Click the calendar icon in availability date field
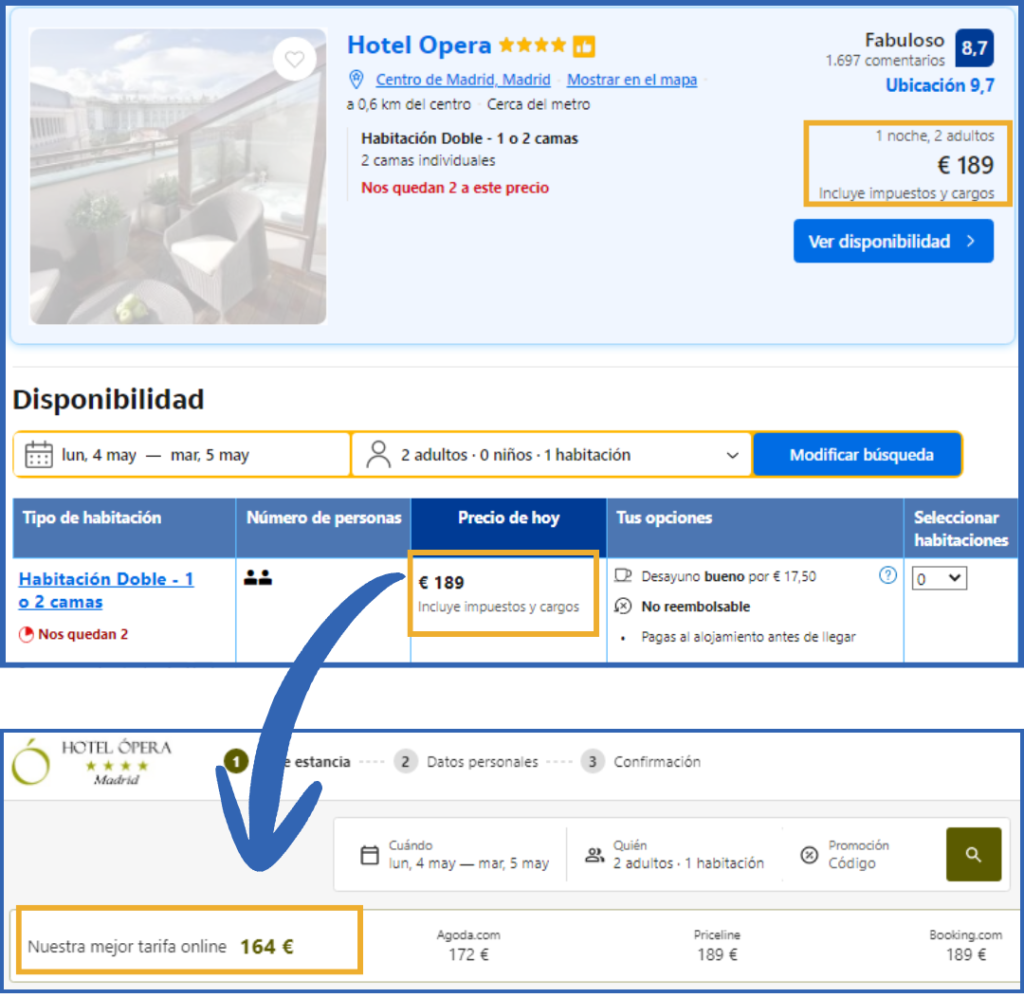 pos(37,453)
